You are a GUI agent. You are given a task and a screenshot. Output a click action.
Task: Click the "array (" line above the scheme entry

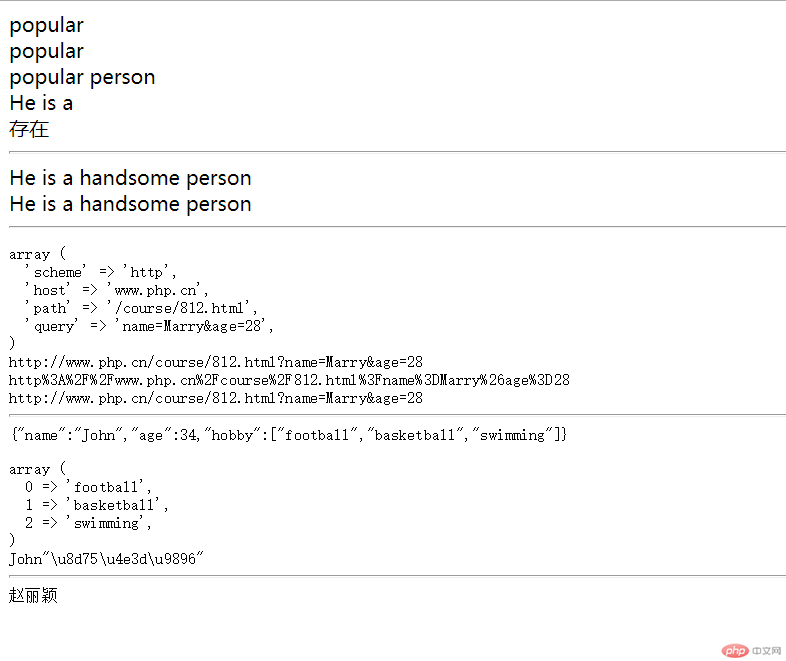pos(36,254)
